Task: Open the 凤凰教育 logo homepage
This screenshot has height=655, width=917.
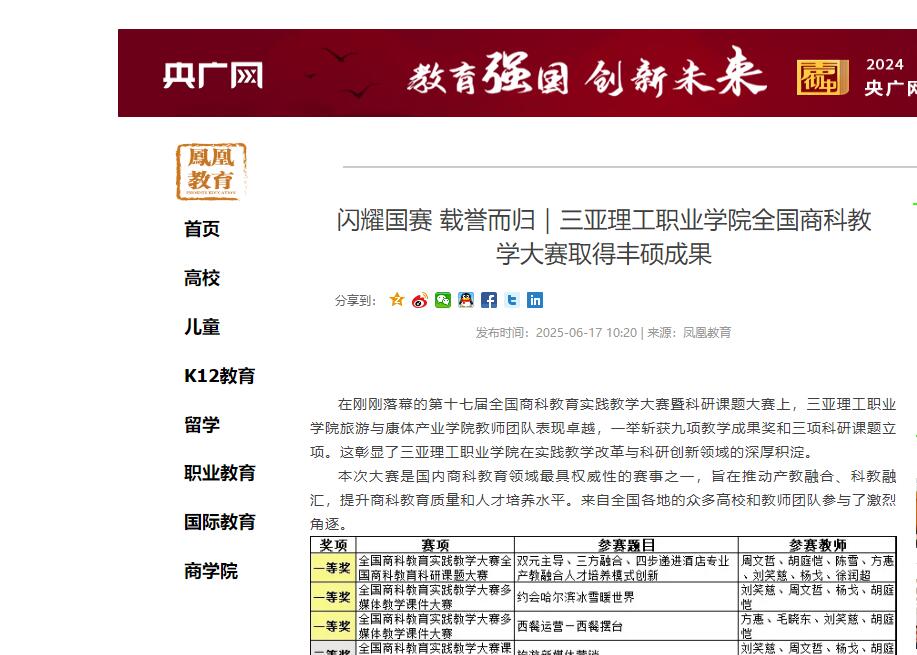Action: [209, 171]
